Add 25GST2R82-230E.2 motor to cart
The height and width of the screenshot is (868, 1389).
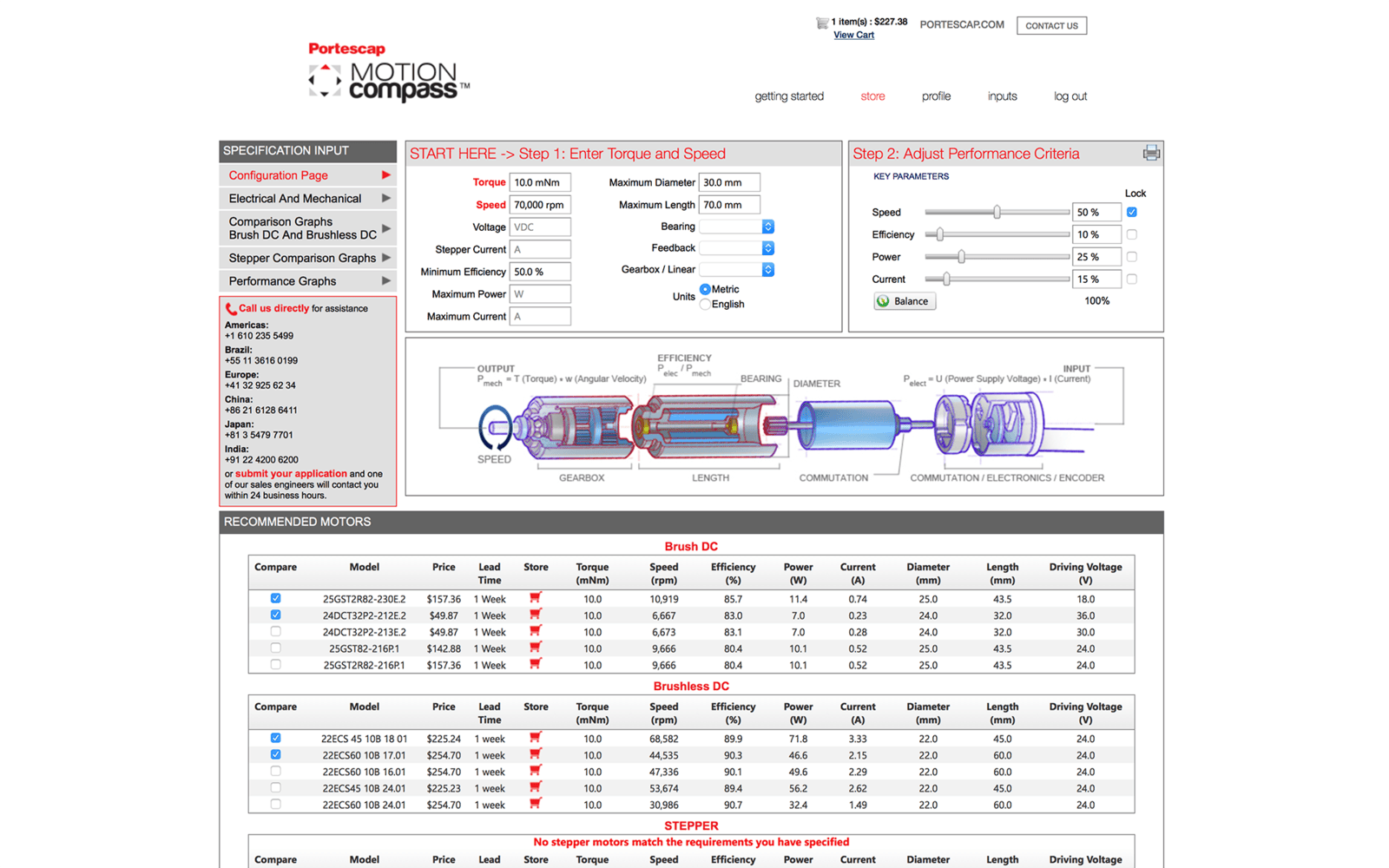(x=536, y=598)
